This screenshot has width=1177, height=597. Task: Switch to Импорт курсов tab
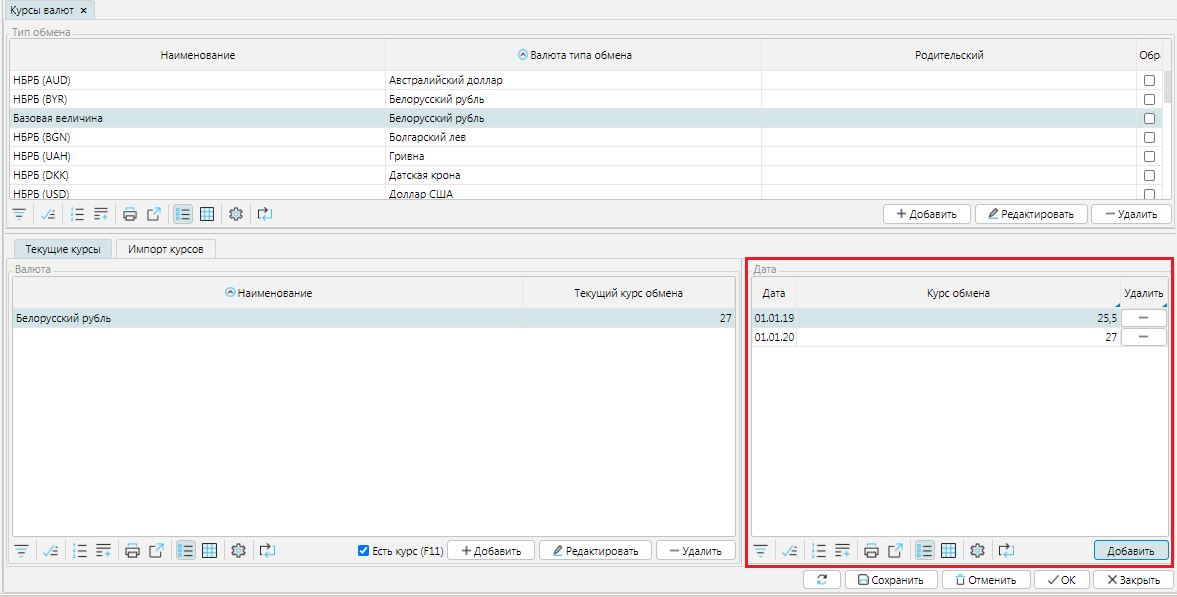[165, 249]
